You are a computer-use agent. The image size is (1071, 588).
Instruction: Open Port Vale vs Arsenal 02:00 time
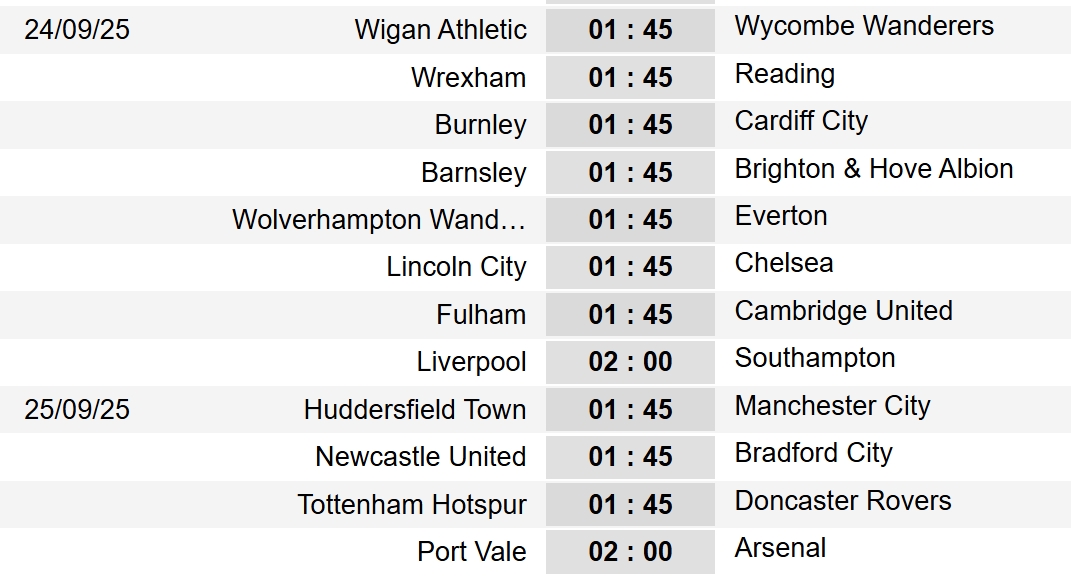coord(630,551)
